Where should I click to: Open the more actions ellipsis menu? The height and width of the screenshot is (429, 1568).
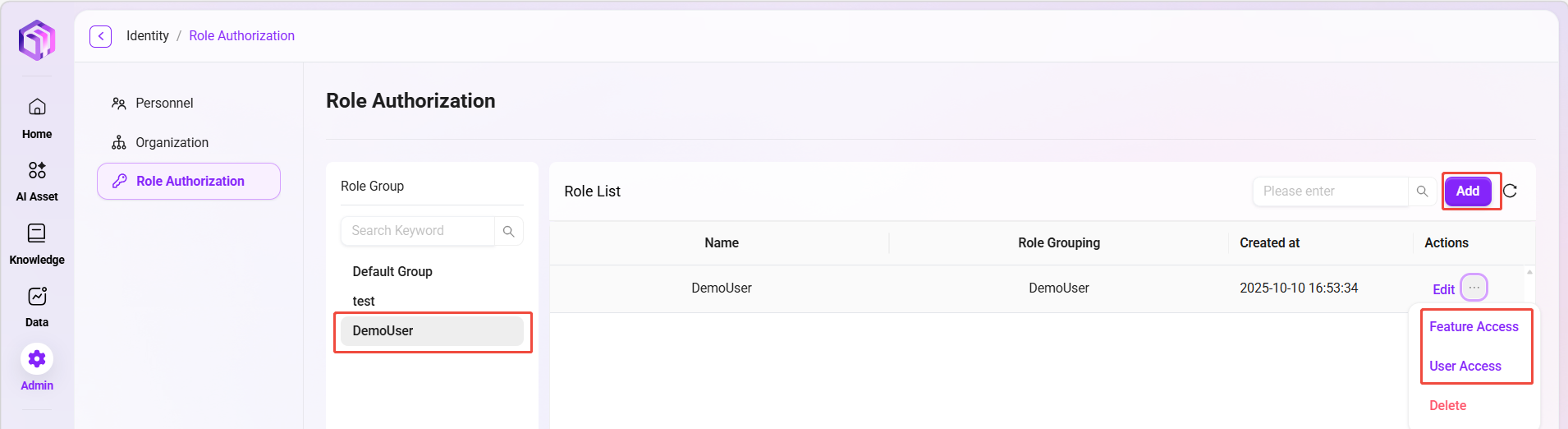pyautogui.click(x=1474, y=288)
